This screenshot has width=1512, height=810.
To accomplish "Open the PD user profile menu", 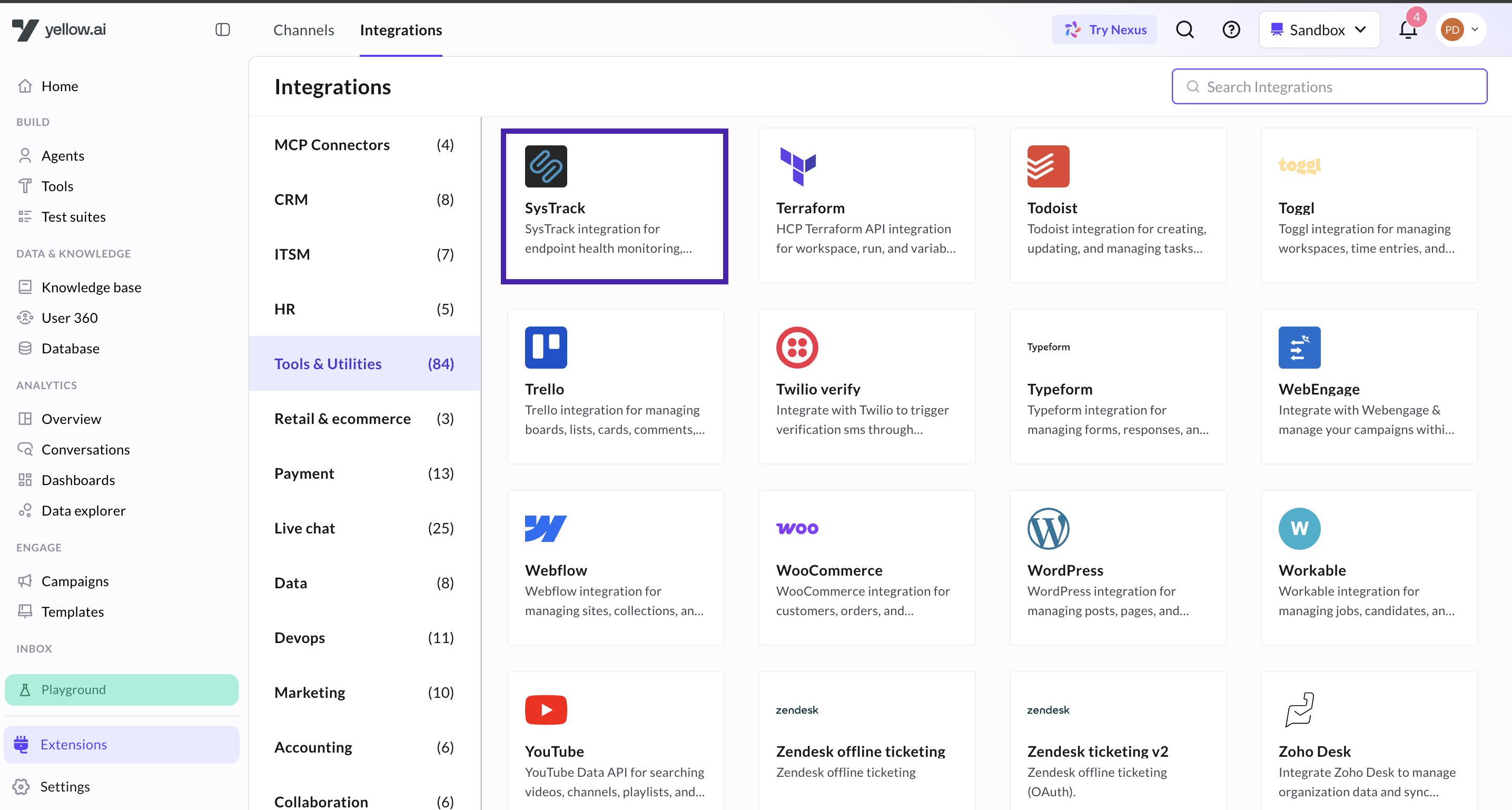I will coord(1461,29).
